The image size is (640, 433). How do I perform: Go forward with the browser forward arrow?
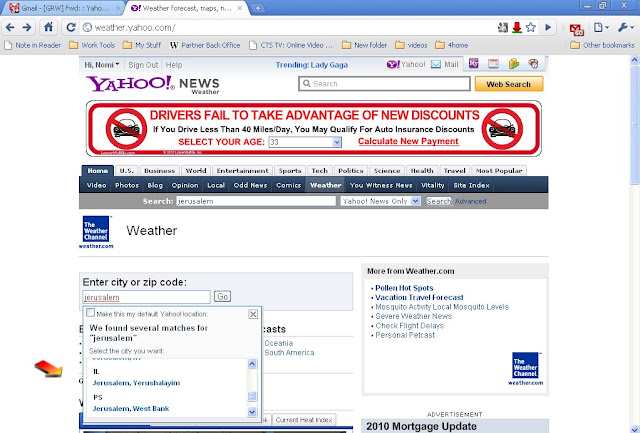click(x=27, y=27)
